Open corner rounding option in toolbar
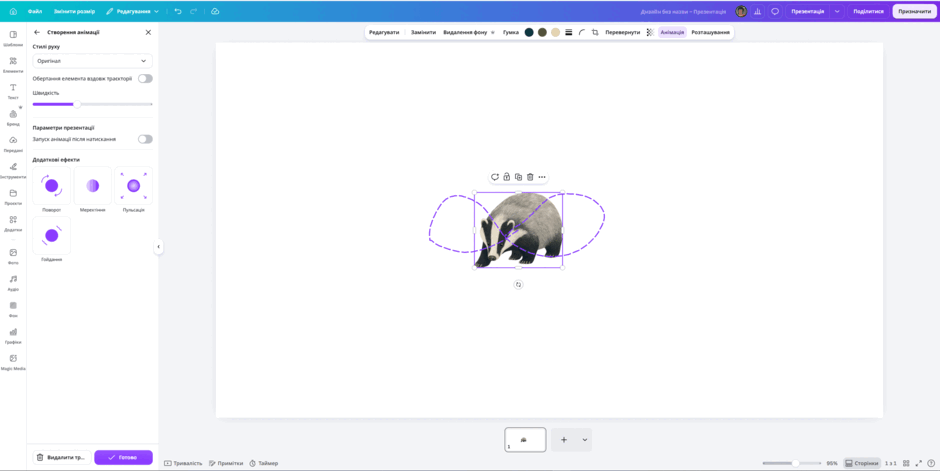Image resolution: width=940 pixels, height=471 pixels. click(x=582, y=32)
